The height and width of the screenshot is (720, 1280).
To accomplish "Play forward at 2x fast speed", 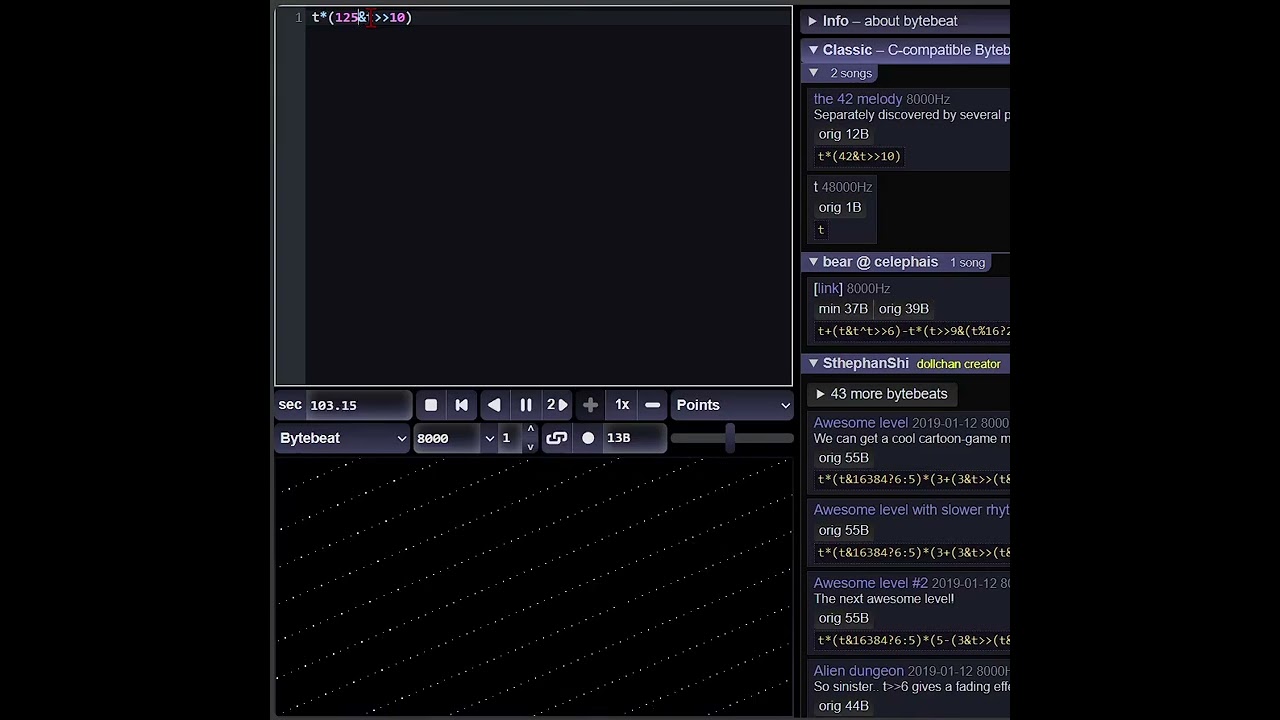I will click(x=557, y=405).
